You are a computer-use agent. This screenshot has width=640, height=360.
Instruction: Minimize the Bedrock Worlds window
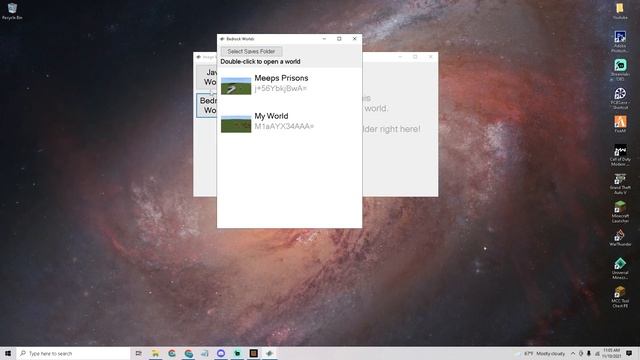point(324,39)
